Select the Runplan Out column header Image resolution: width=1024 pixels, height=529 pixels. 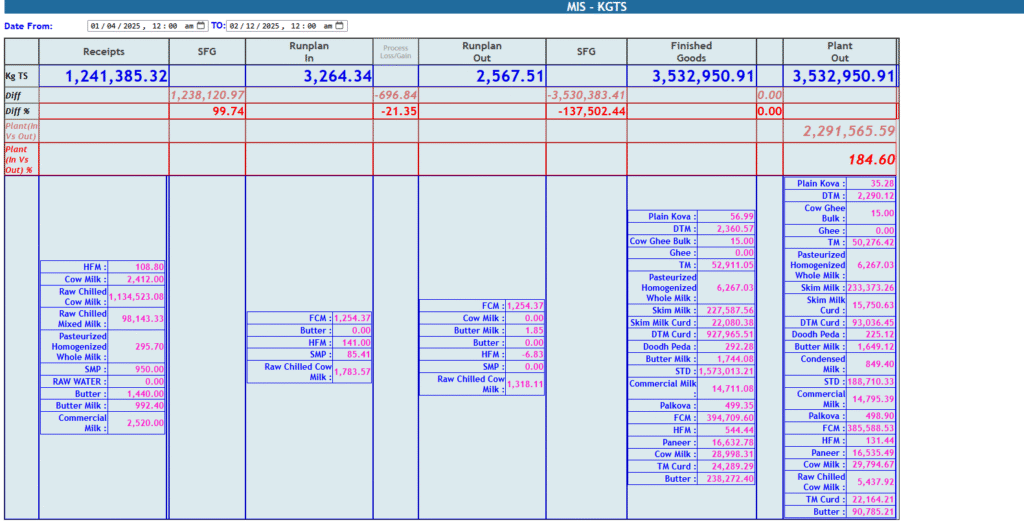(x=481, y=51)
